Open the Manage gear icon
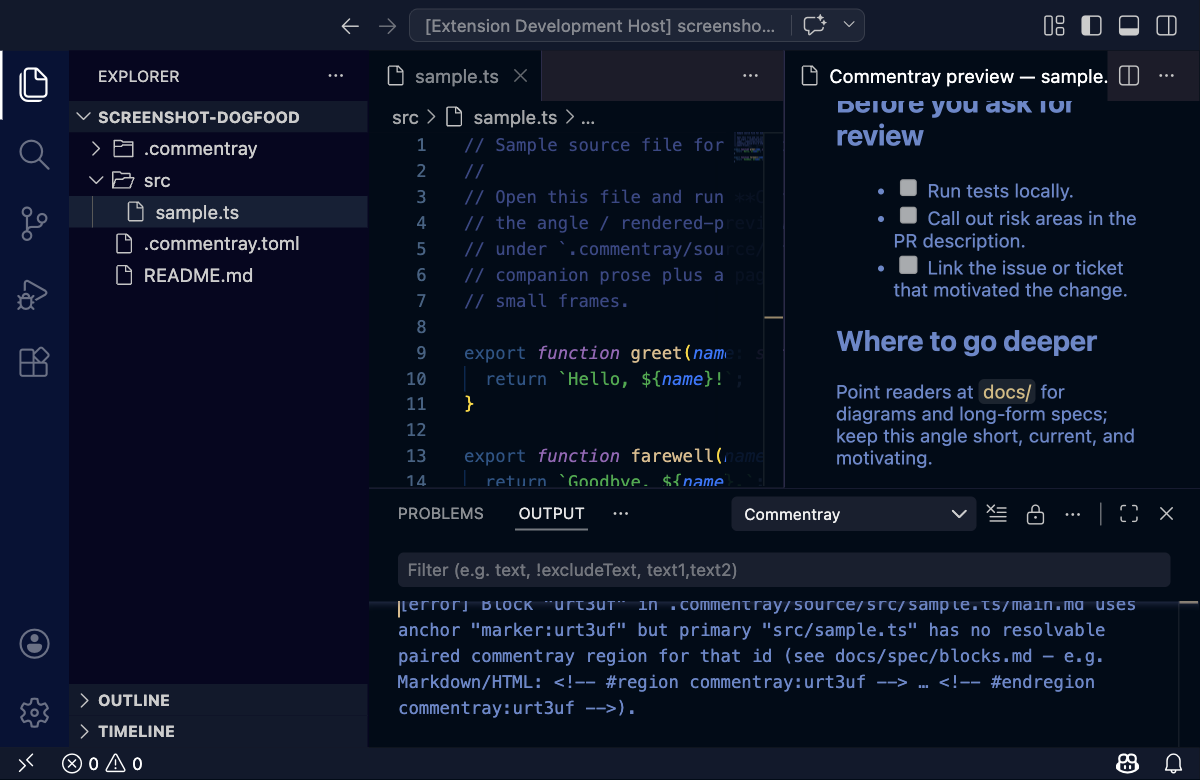Image resolution: width=1200 pixels, height=780 pixels. pos(34,712)
